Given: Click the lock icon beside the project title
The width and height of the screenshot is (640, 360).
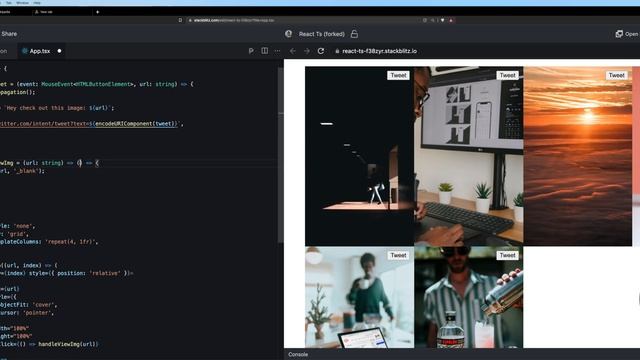Looking at the screenshot, I should [354, 34].
